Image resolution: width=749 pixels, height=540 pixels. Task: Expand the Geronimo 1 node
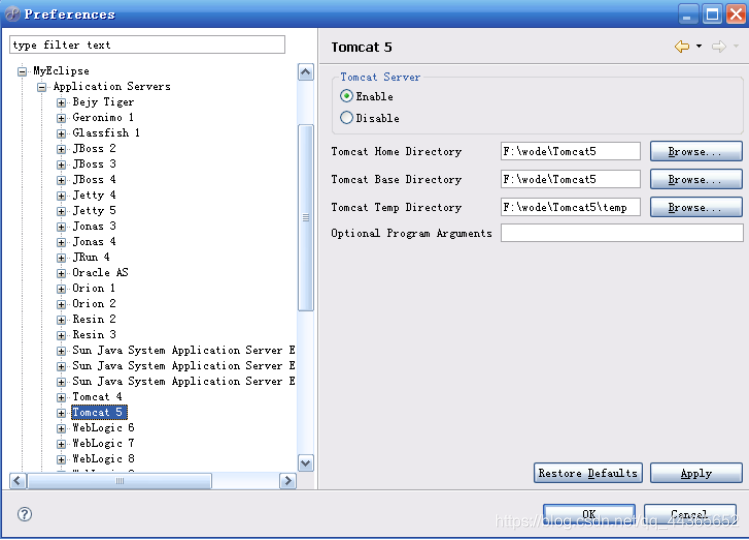tap(61, 118)
